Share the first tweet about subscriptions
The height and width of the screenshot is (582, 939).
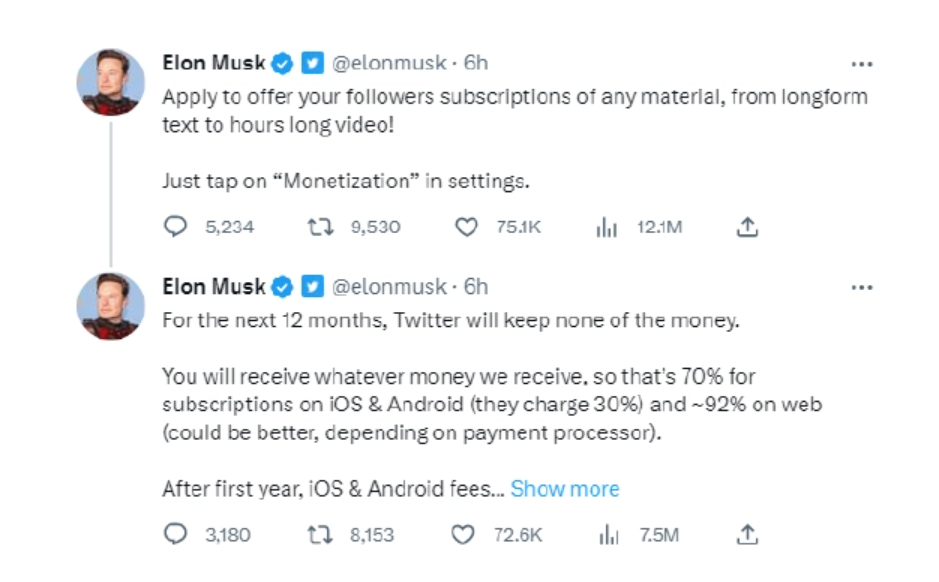pos(748,227)
